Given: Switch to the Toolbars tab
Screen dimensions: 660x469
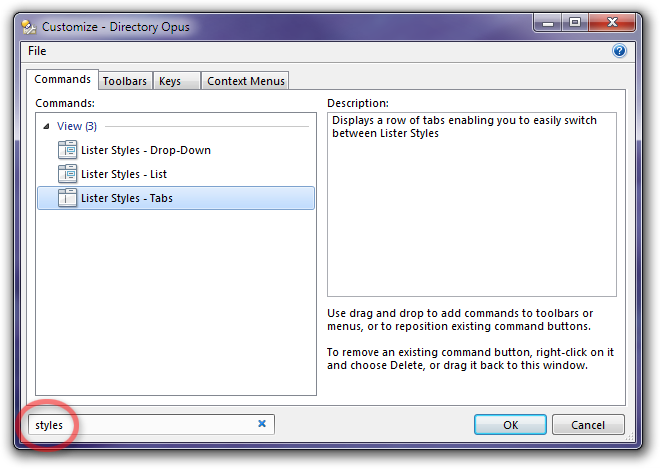Looking at the screenshot, I should coord(125,81).
